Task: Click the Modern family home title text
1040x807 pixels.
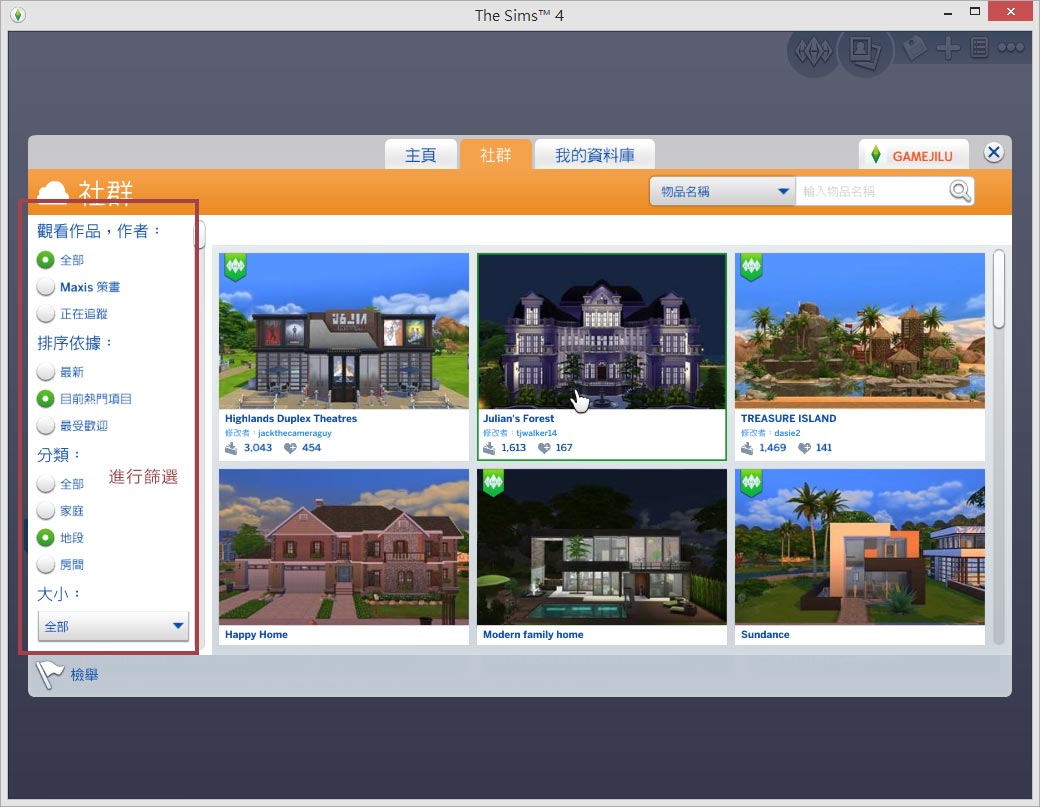Action: [x=533, y=635]
